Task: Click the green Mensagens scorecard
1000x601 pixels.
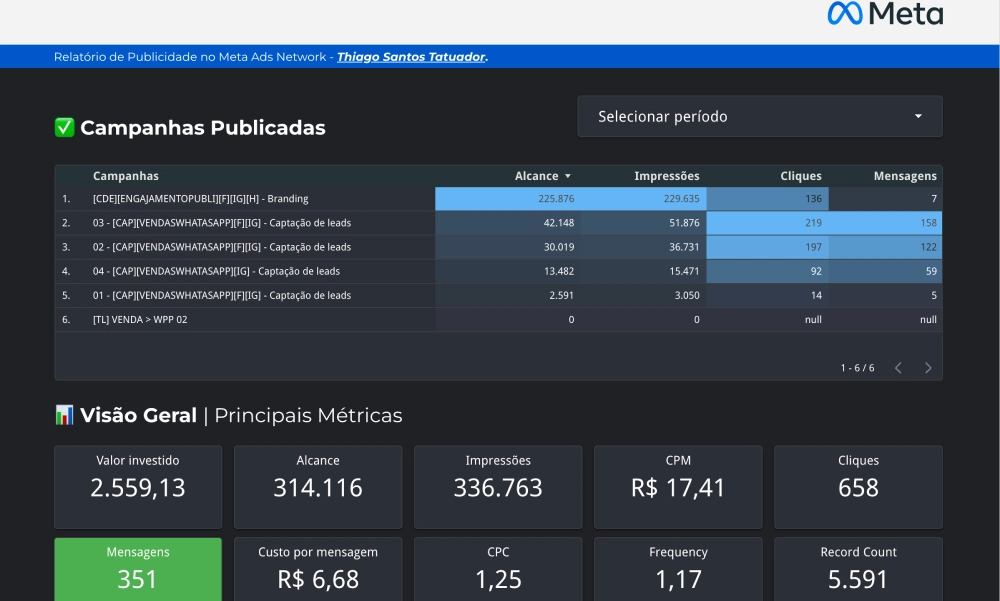Action: tap(138, 569)
